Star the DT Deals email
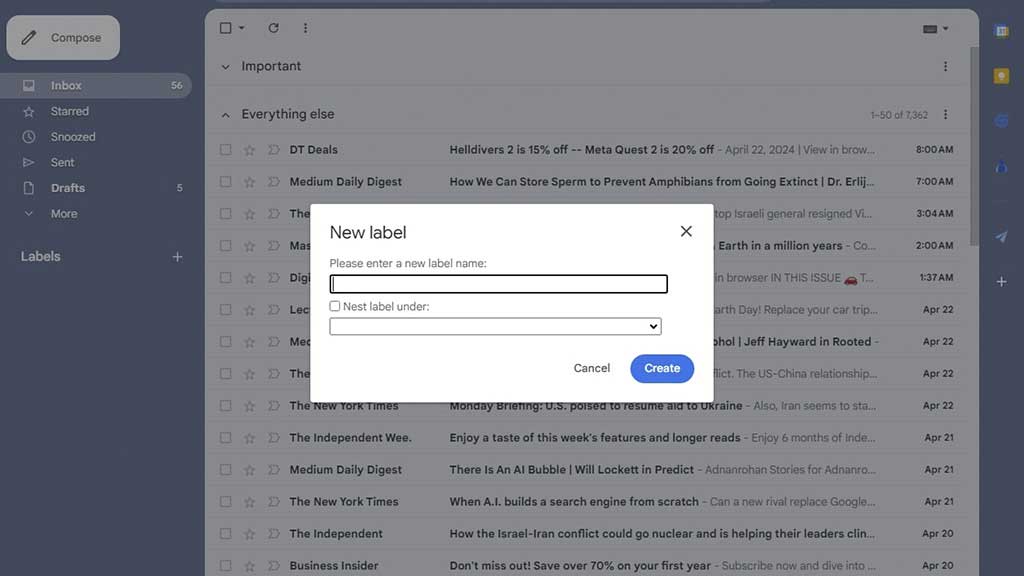1024x576 pixels. click(250, 150)
